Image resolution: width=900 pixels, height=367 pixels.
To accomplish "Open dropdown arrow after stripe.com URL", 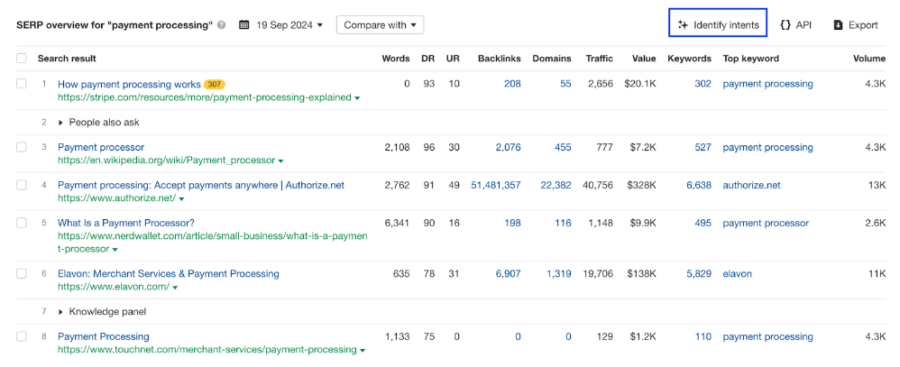I will [358, 98].
